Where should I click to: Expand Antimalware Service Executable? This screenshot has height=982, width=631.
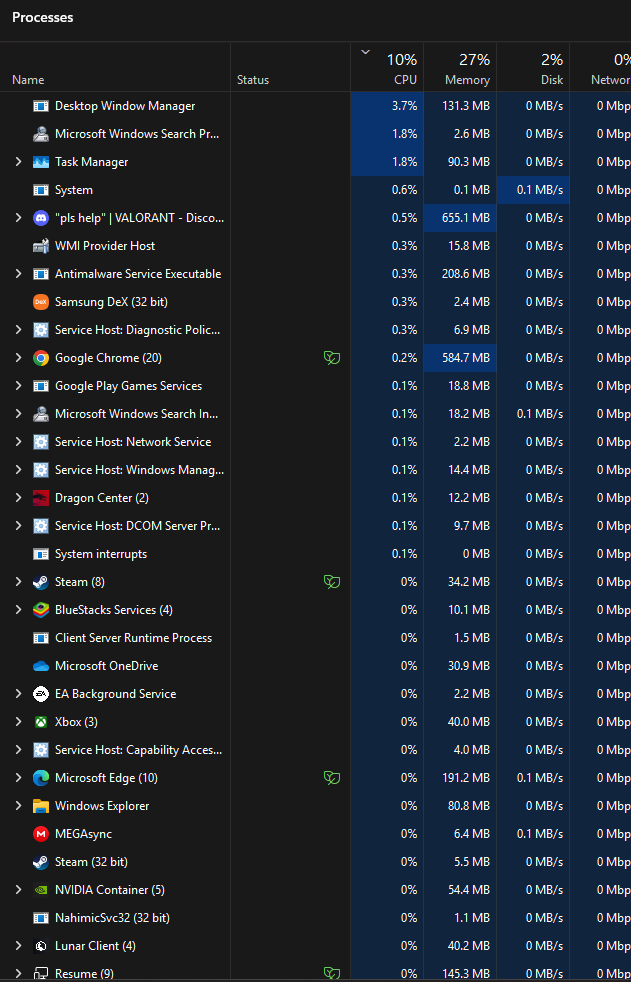click(18, 274)
